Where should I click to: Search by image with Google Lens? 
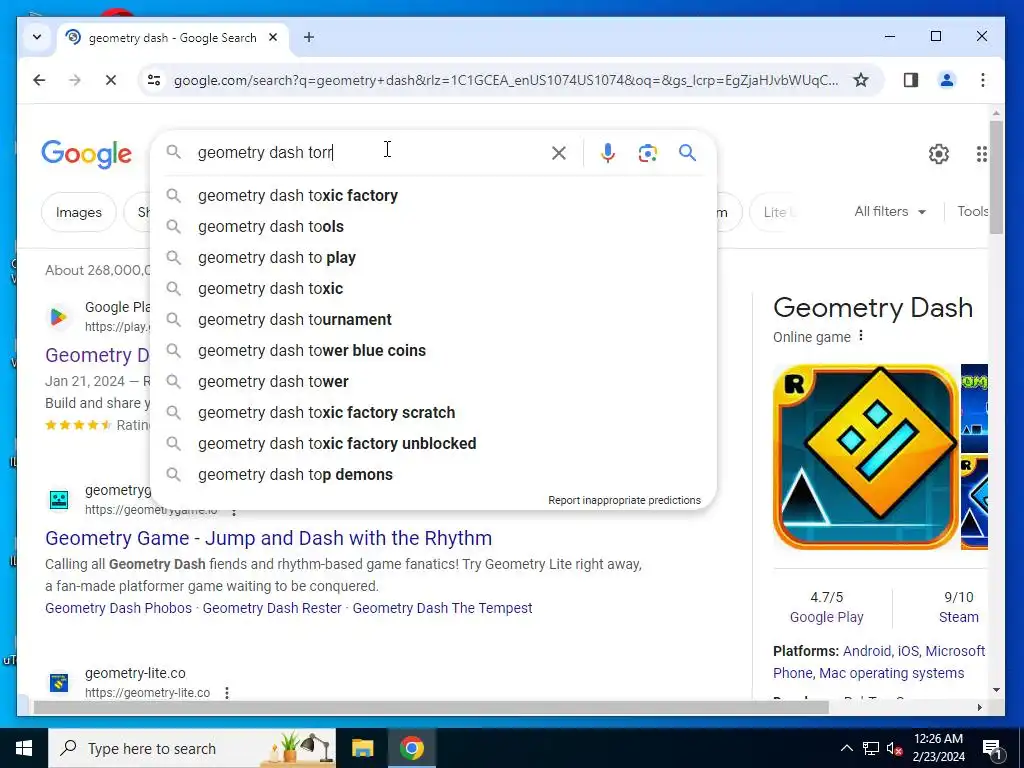click(x=647, y=153)
